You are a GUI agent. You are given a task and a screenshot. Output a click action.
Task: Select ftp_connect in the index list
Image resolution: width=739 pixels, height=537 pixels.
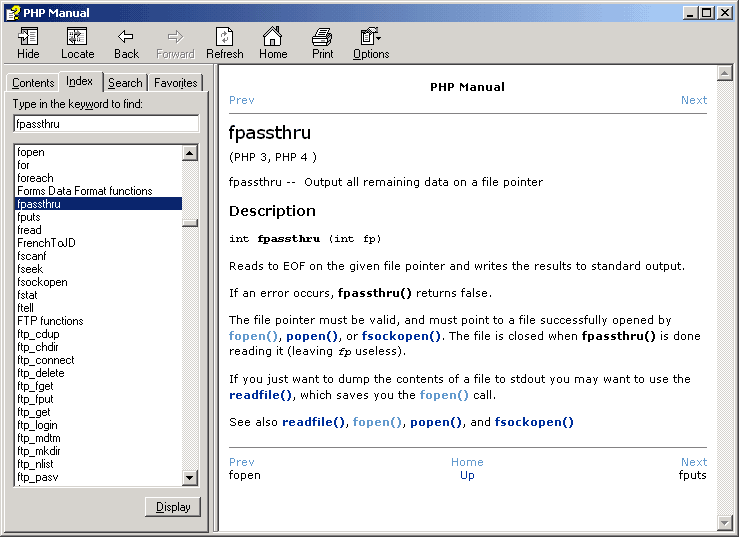[x=46, y=360]
